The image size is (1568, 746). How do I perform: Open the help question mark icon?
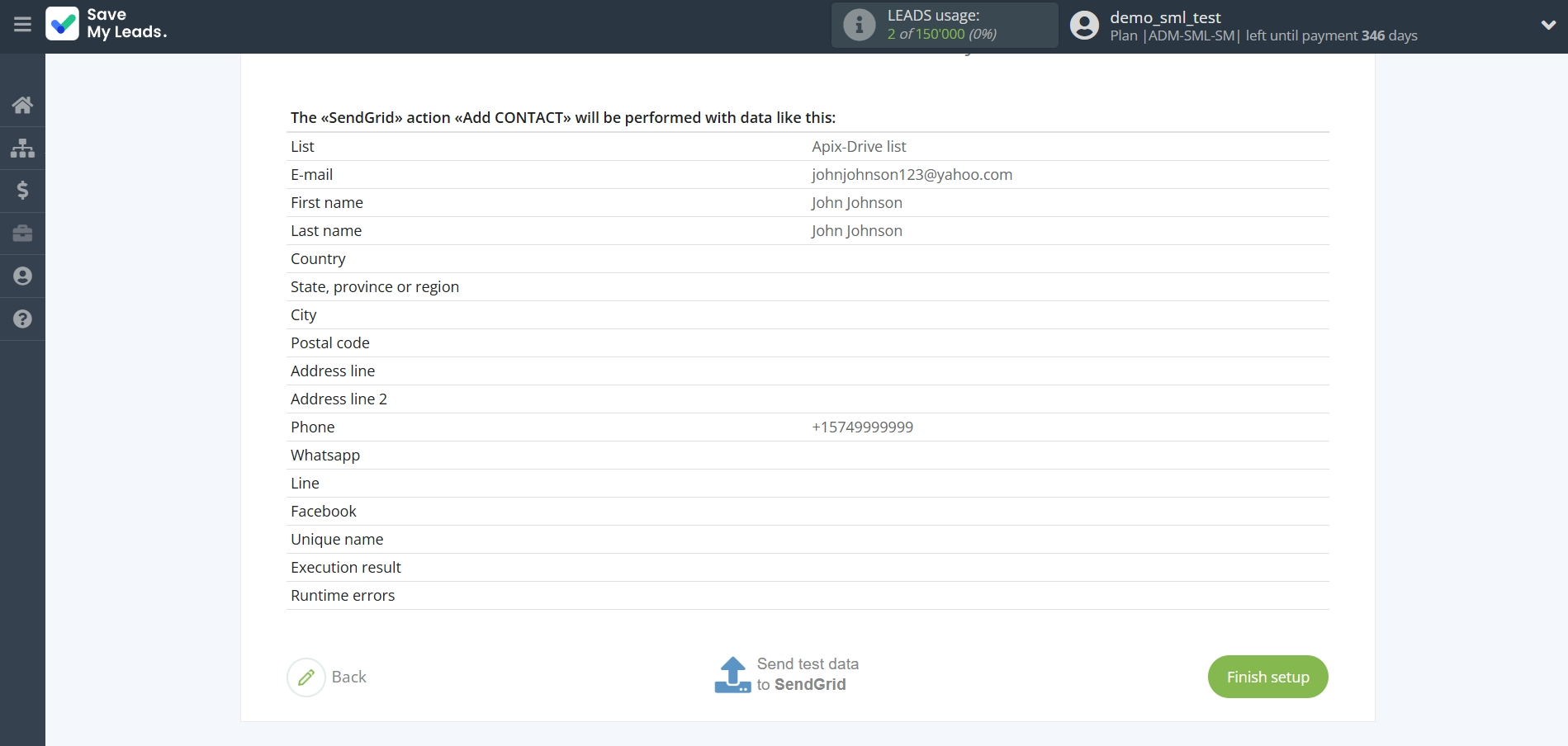(x=22, y=319)
